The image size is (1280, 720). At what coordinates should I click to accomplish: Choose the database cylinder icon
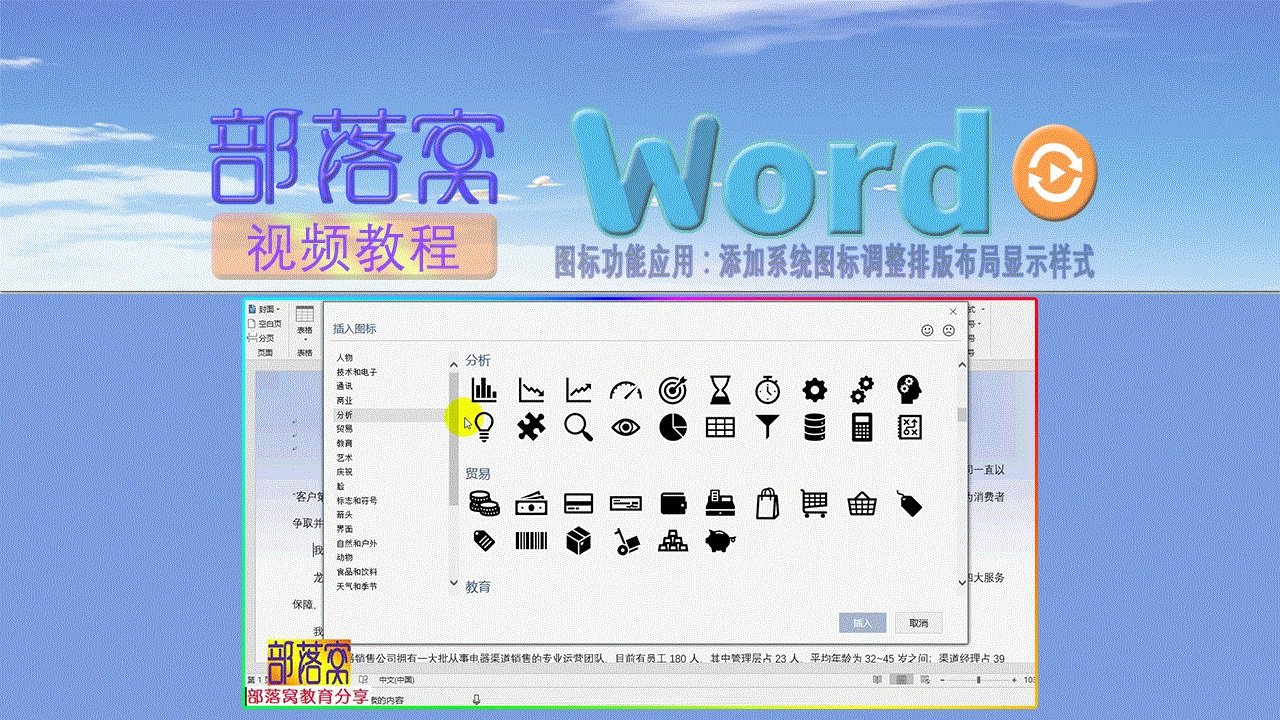point(815,427)
